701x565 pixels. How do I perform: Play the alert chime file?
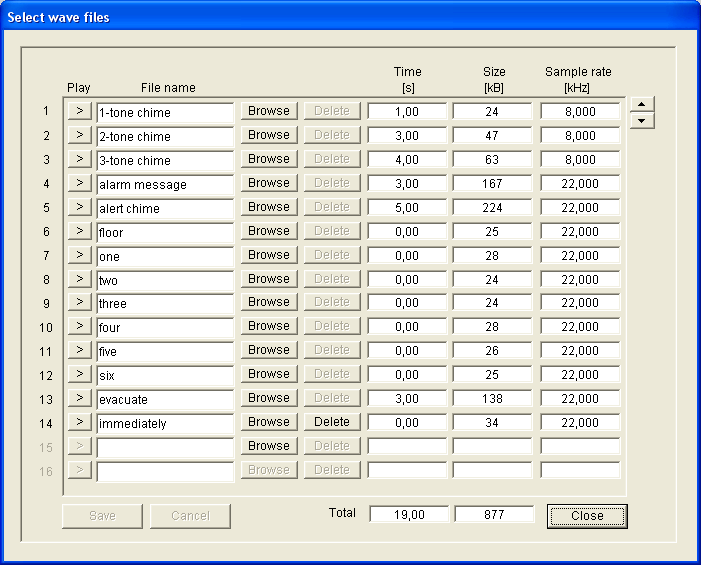tap(80, 207)
